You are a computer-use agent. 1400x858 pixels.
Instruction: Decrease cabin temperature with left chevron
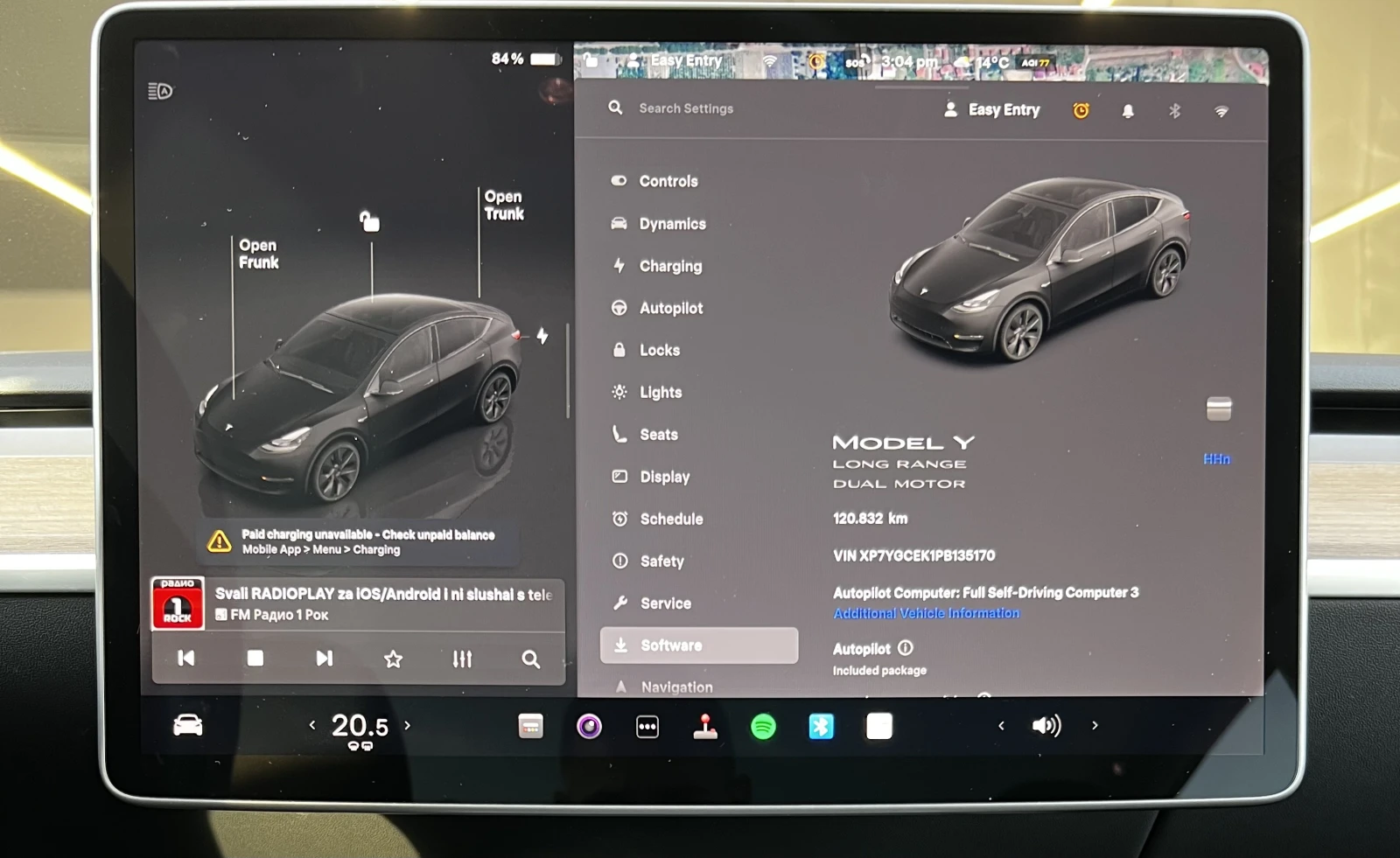click(x=311, y=725)
